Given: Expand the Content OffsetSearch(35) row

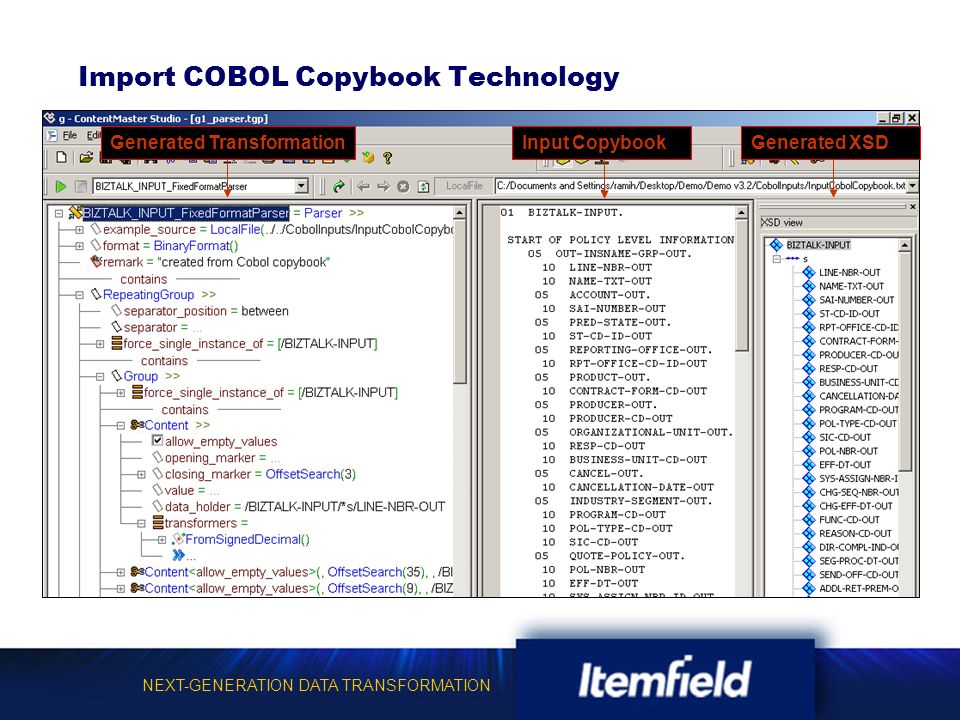Looking at the screenshot, I should [121, 572].
